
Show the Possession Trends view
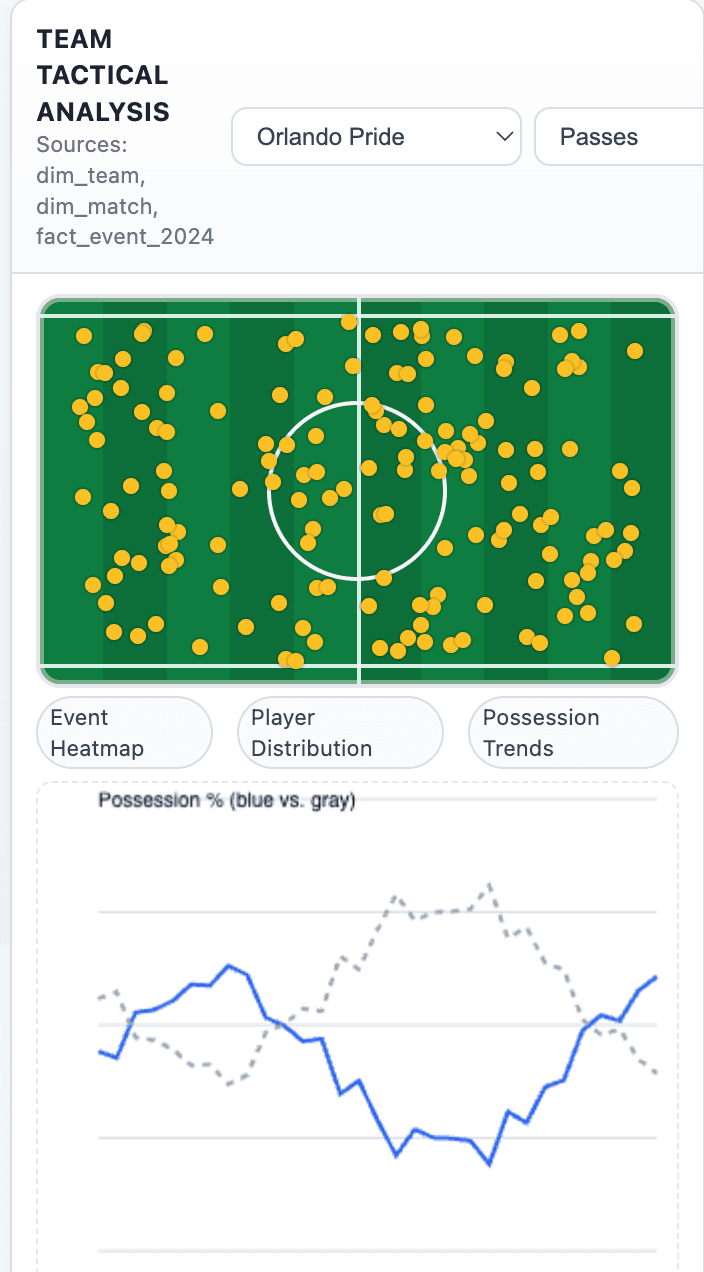[x=573, y=733]
